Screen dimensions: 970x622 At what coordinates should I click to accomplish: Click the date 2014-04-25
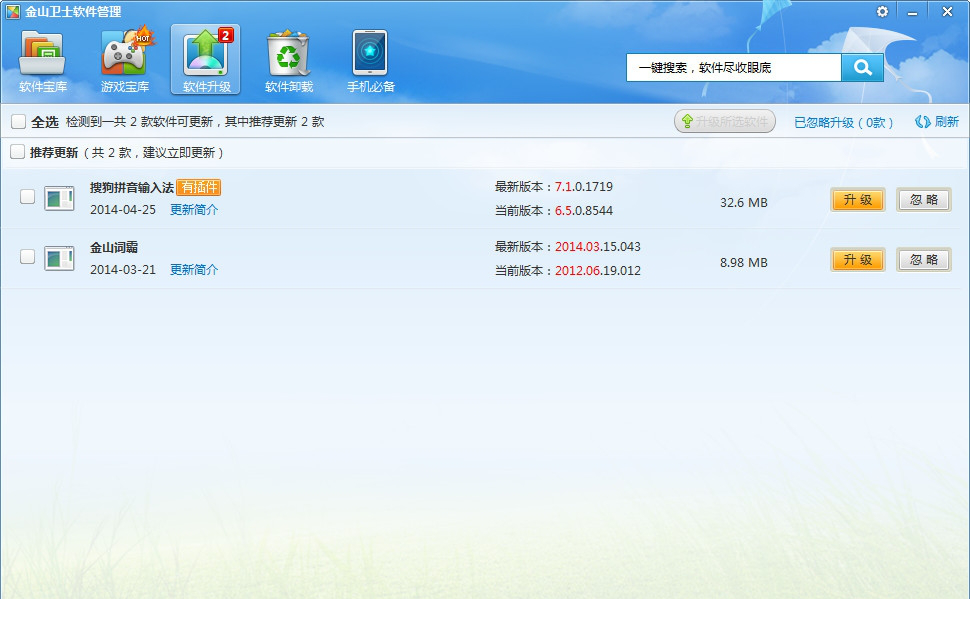(x=123, y=210)
